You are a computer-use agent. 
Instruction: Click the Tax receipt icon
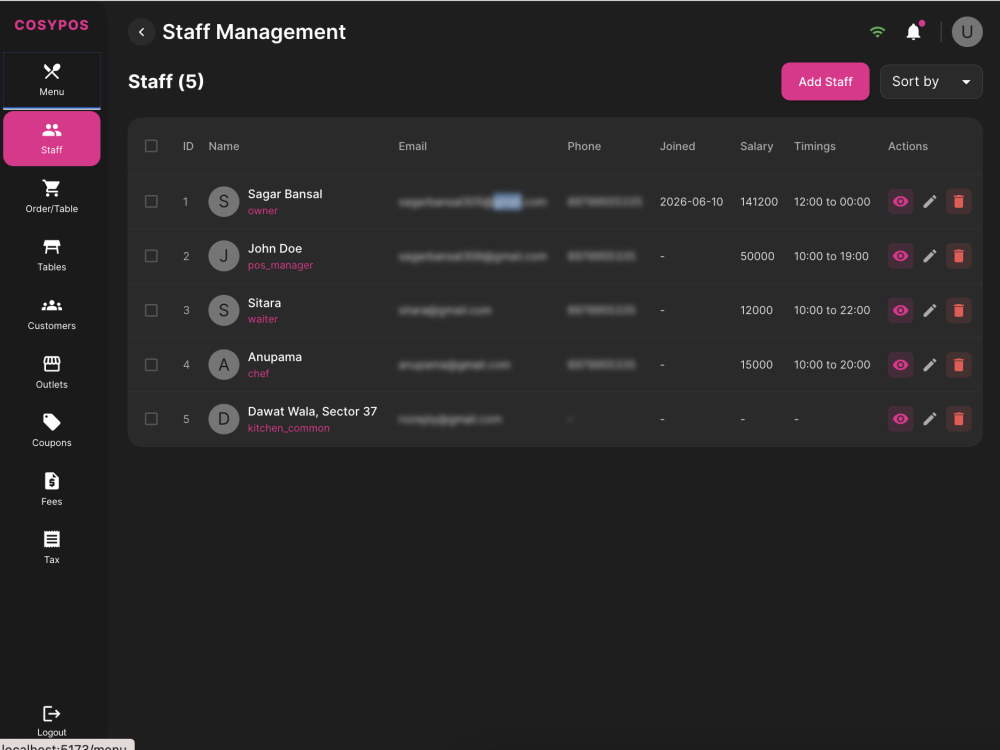pos(52,540)
